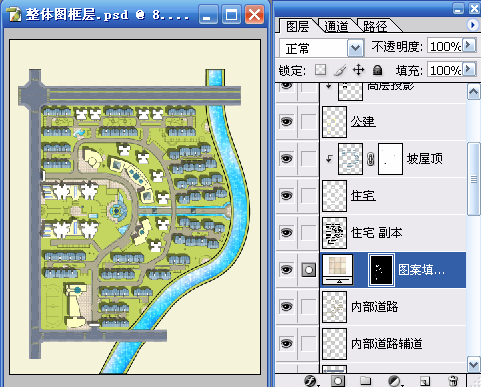
Task: Create new layer group folder icon
Action: [365, 381]
